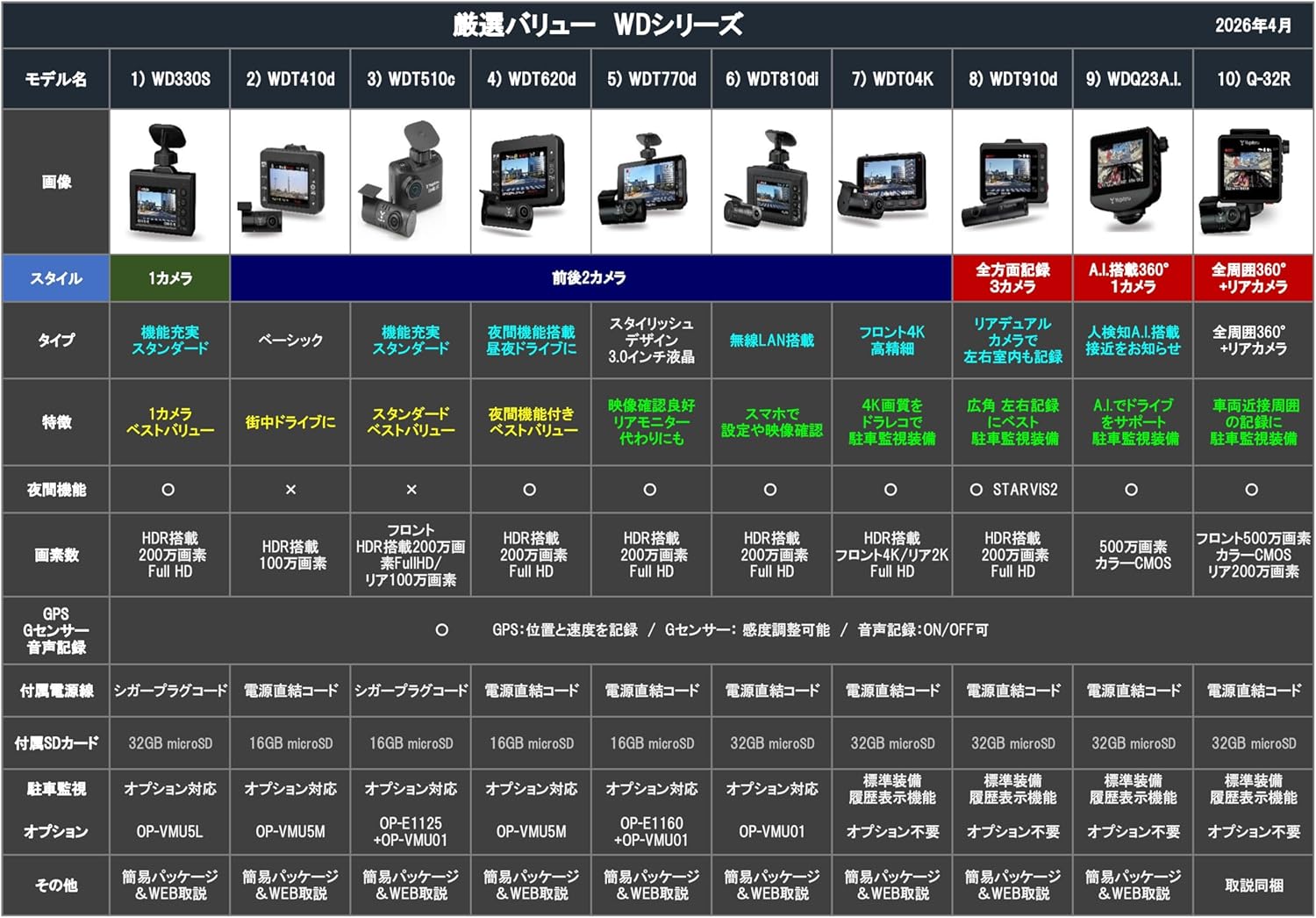Click the 'フロント4K 高精細' type cell
1316x918 pixels.
click(x=892, y=341)
